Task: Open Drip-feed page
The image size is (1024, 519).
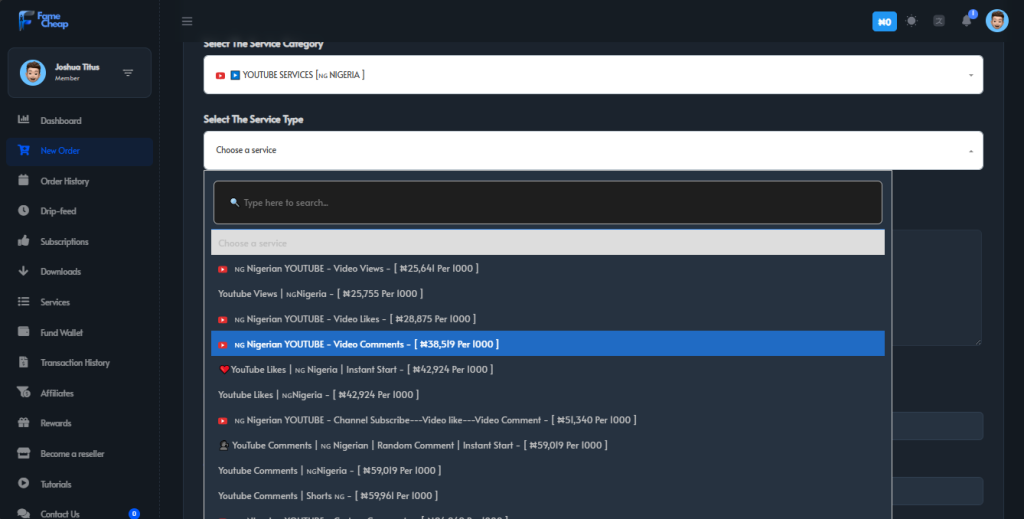Action: [x=58, y=212]
